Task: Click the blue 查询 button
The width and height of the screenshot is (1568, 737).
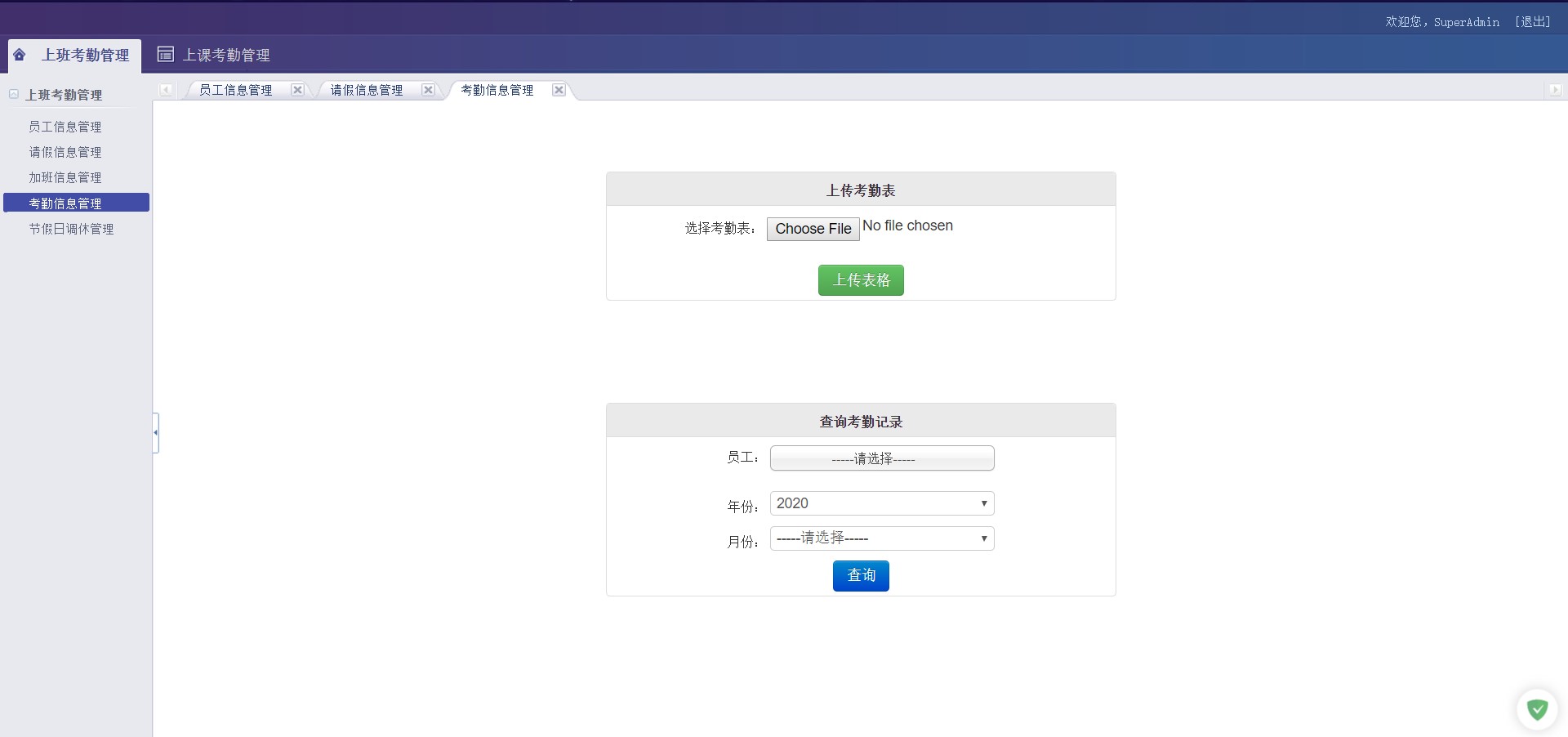Action: click(861, 576)
